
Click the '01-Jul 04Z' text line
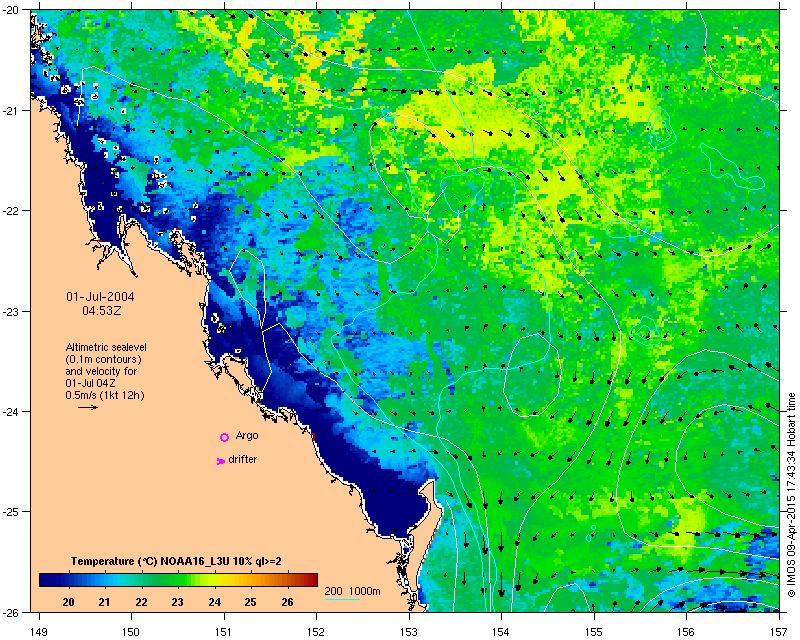coord(91,383)
